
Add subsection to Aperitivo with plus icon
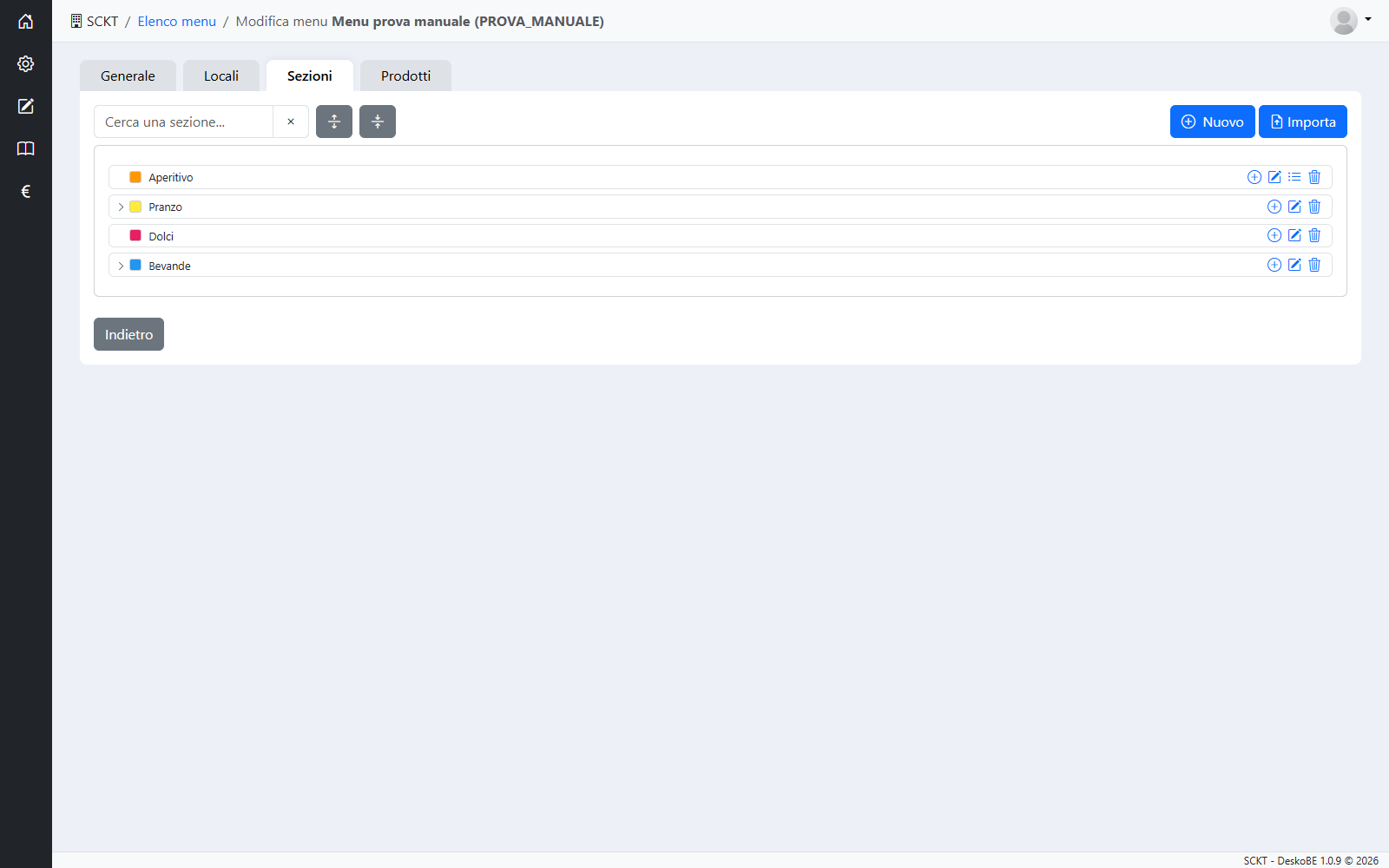(1254, 177)
